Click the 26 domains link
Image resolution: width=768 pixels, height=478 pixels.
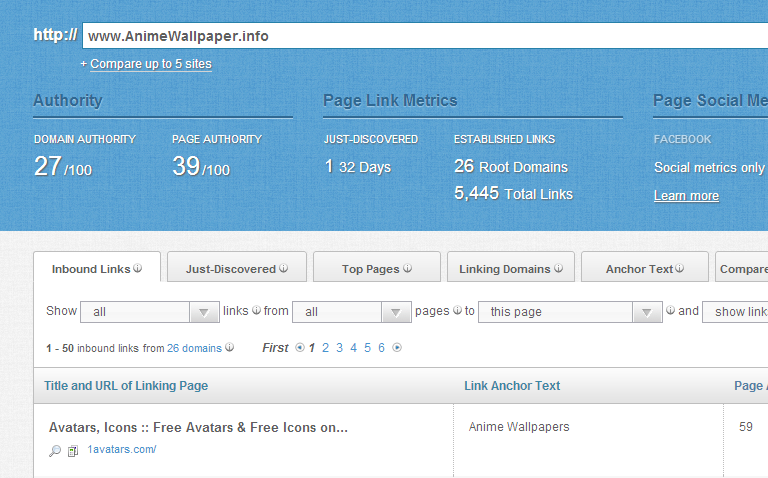point(194,348)
